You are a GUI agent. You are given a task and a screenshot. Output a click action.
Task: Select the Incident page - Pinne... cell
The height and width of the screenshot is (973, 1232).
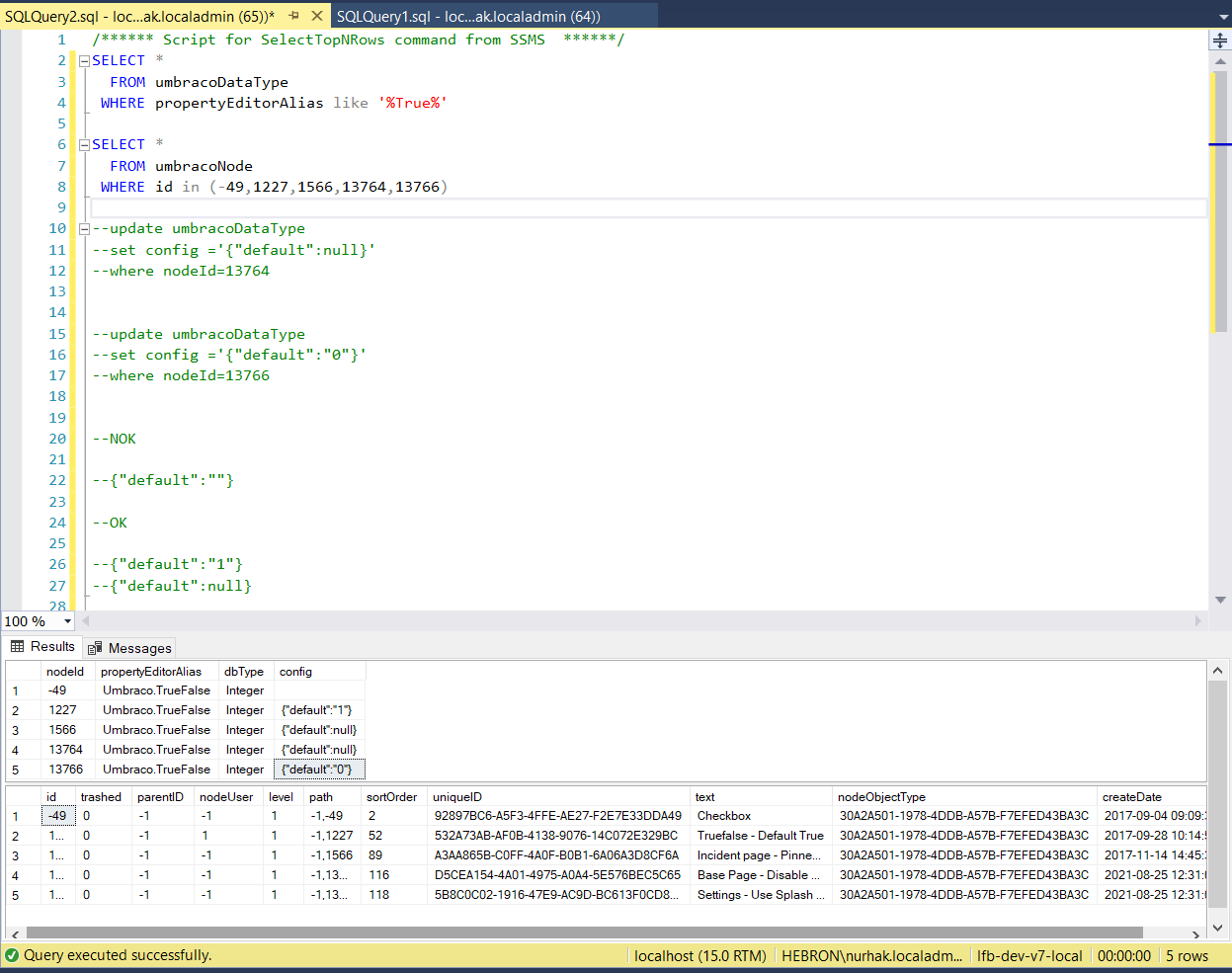tap(761, 855)
